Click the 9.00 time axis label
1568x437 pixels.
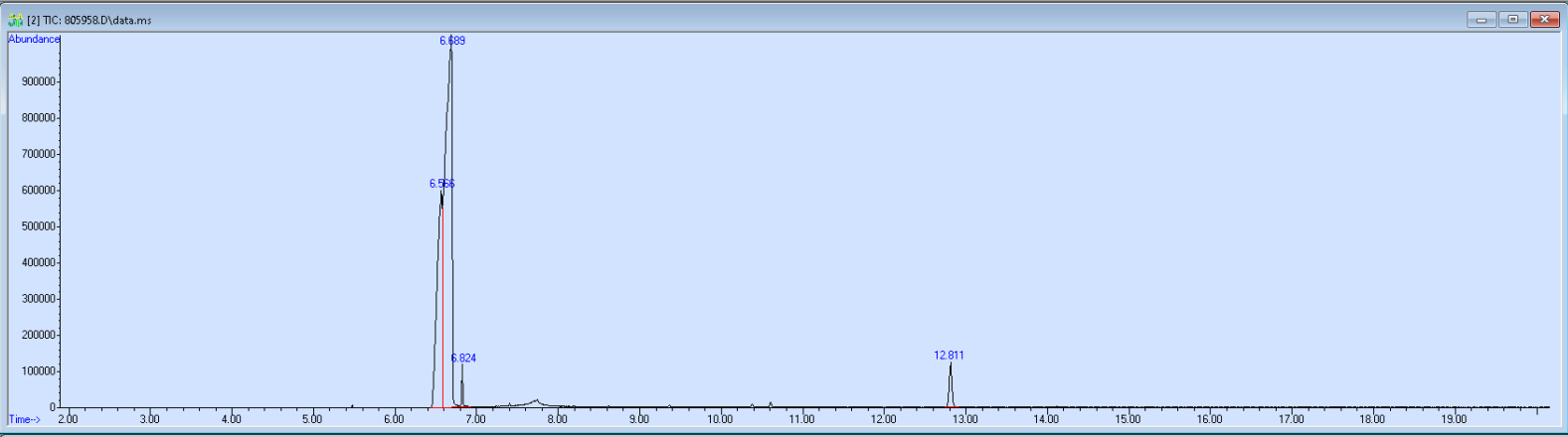pos(638,419)
